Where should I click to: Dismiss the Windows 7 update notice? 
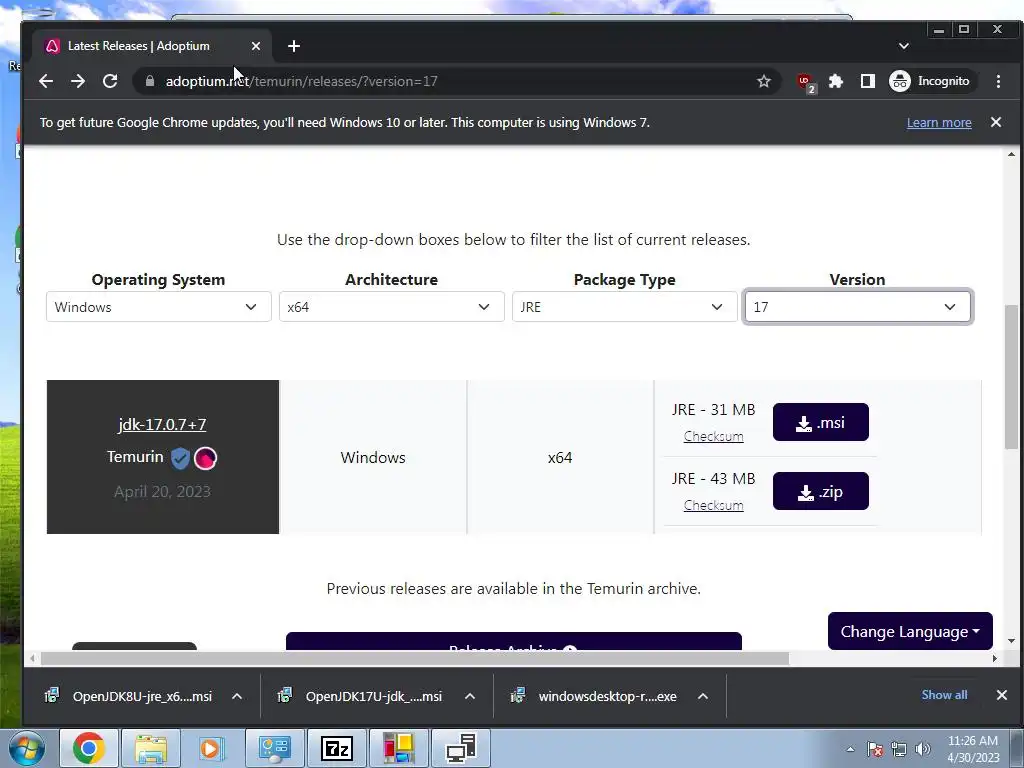pos(995,122)
